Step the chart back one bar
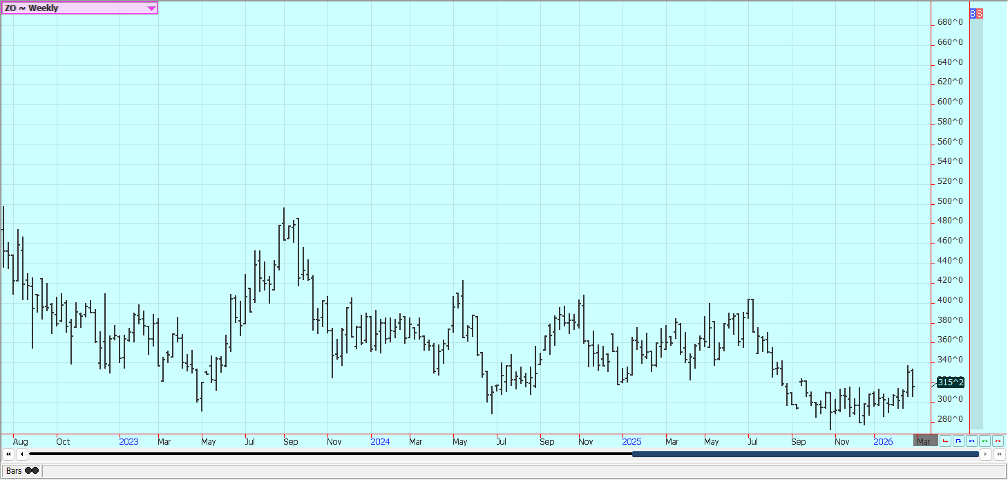The height and width of the screenshot is (480, 1008). coord(22,455)
